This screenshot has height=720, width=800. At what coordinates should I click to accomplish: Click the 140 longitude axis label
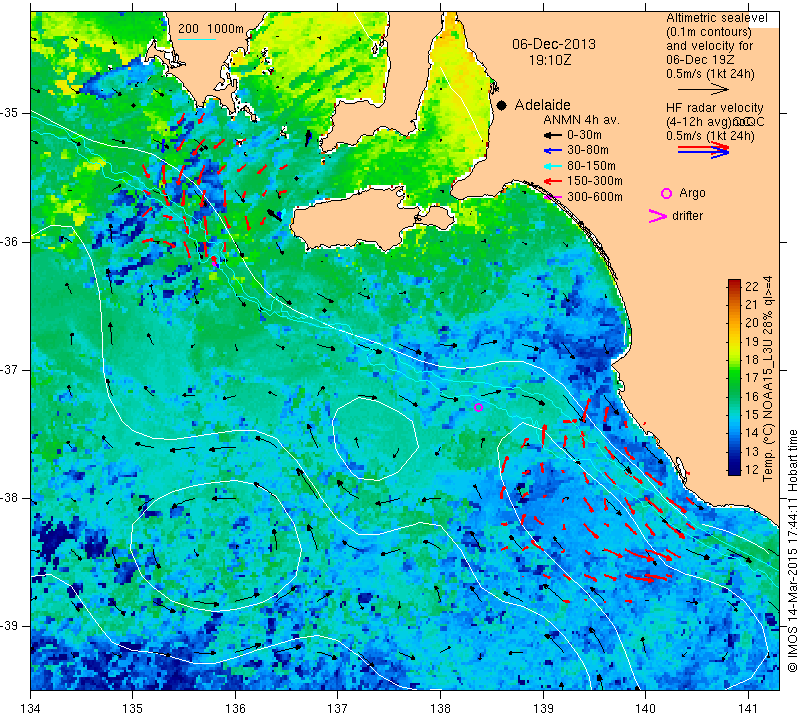645,709
